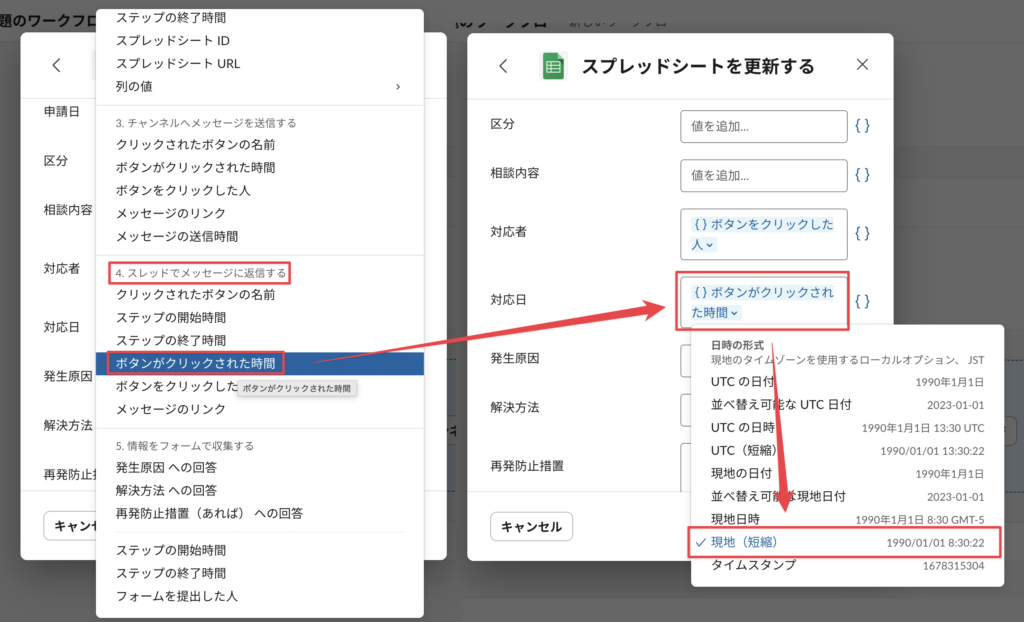The height and width of the screenshot is (622, 1024).
Task: Open the ボタンがクリックされた時間 token dropdown in 対応日
Action: point(735,313)
